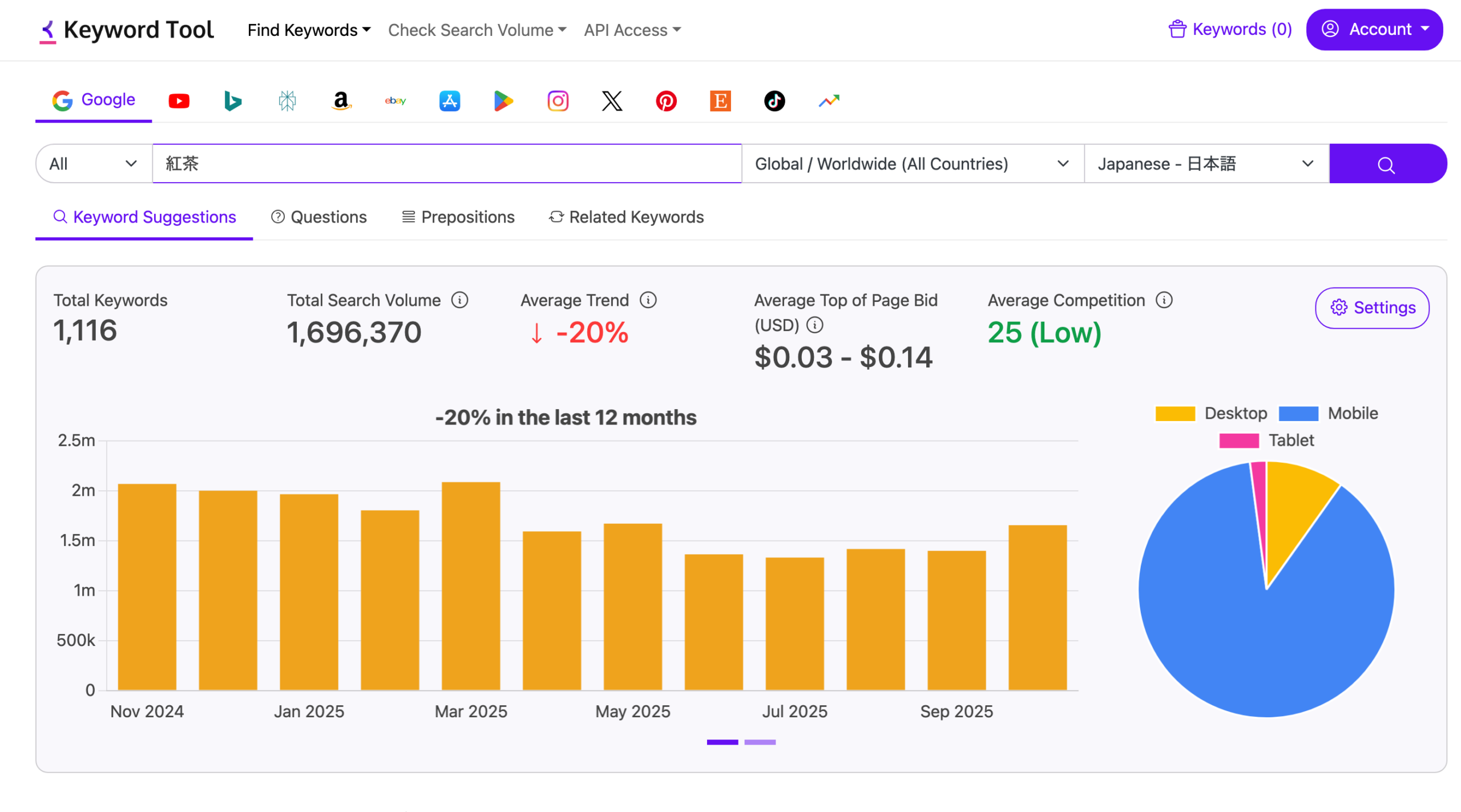This screenshot has width=1461, height=812.
Task: Switch to the Questions tab
Action: [319, 217]
